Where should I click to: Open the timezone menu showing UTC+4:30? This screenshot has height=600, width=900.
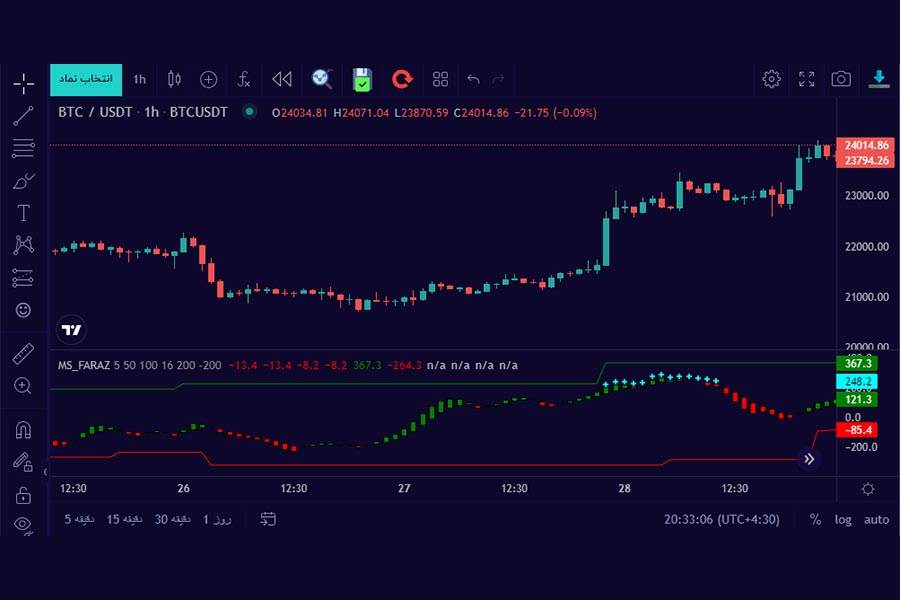[721, 520]
